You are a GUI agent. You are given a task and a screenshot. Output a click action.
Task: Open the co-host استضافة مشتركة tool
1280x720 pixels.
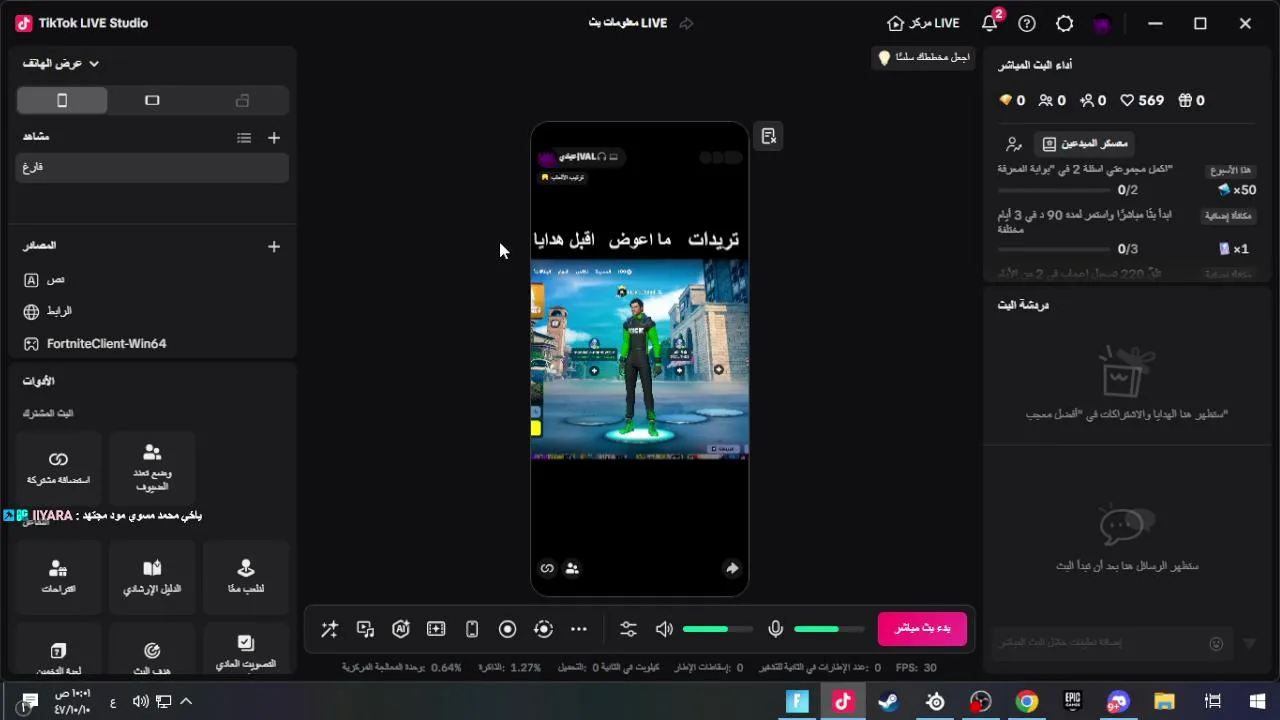tap(58, 467)
